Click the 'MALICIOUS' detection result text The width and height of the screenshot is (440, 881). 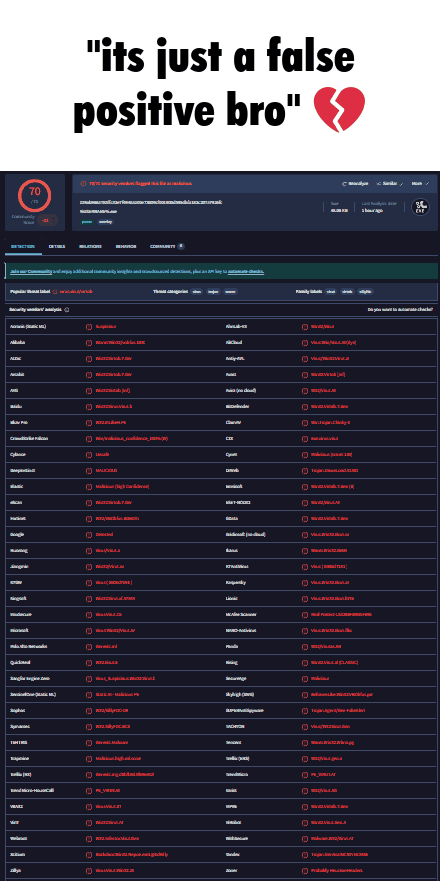click(106, 470)
